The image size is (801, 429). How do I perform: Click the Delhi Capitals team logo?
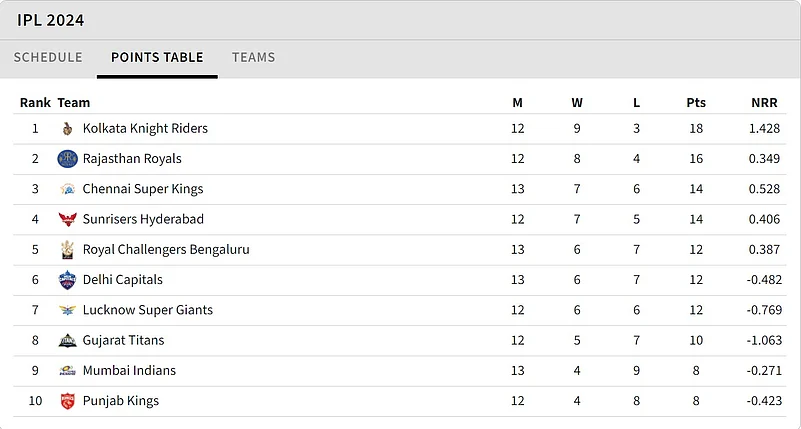click(67, 280)
